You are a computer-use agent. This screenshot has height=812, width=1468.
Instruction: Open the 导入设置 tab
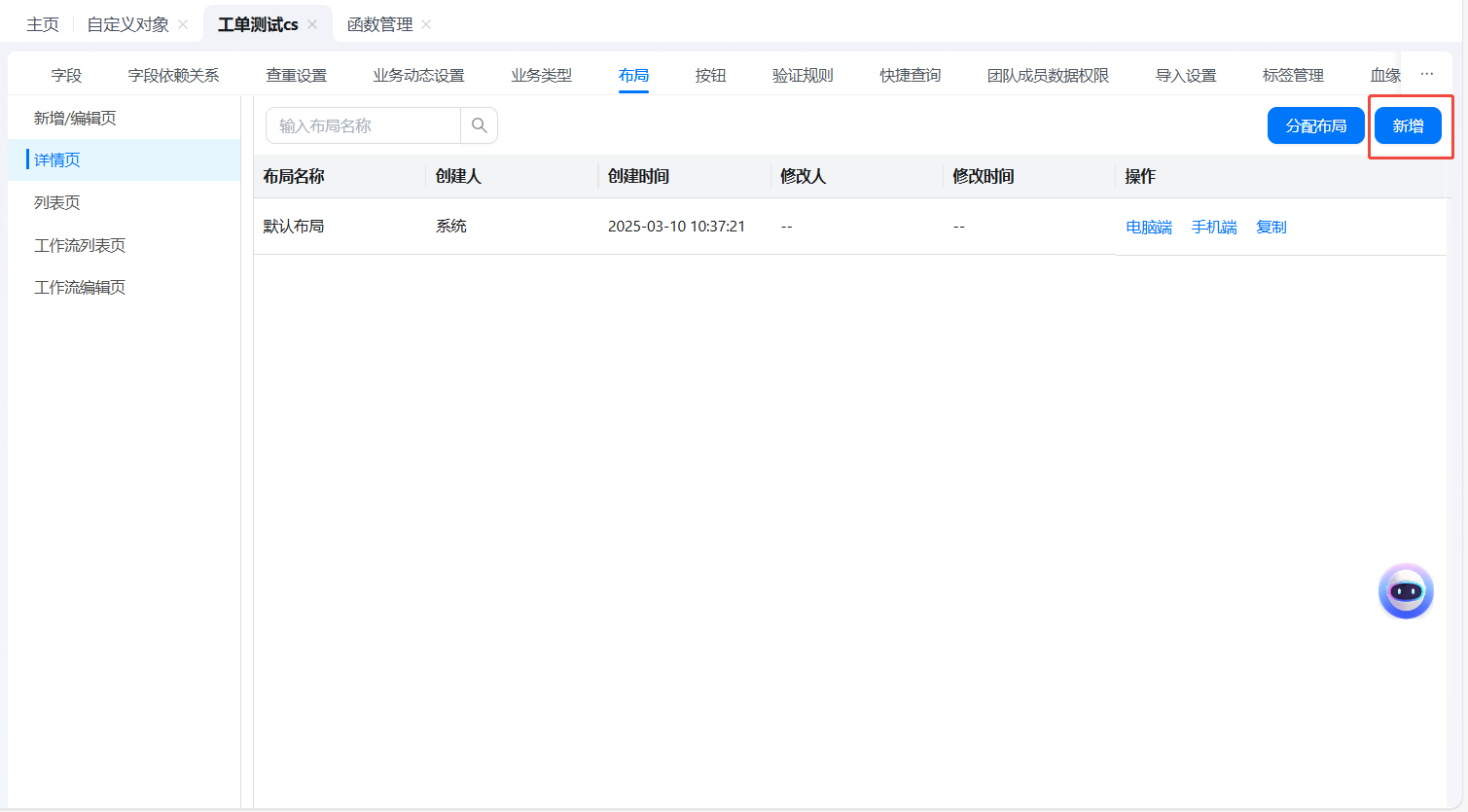tap(1186, 75)
